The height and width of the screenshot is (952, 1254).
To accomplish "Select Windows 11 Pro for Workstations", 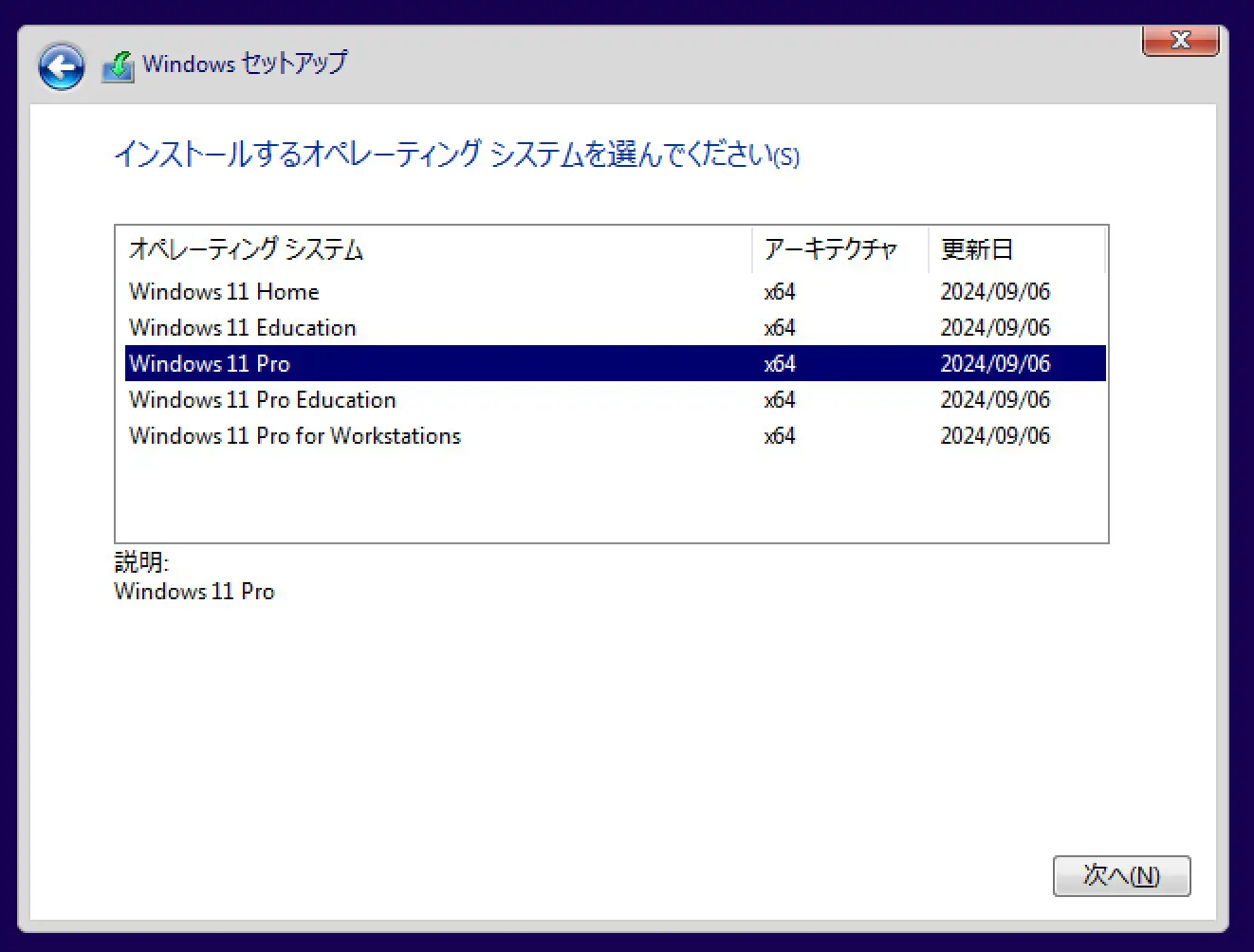I will click(x=294, y=435).
